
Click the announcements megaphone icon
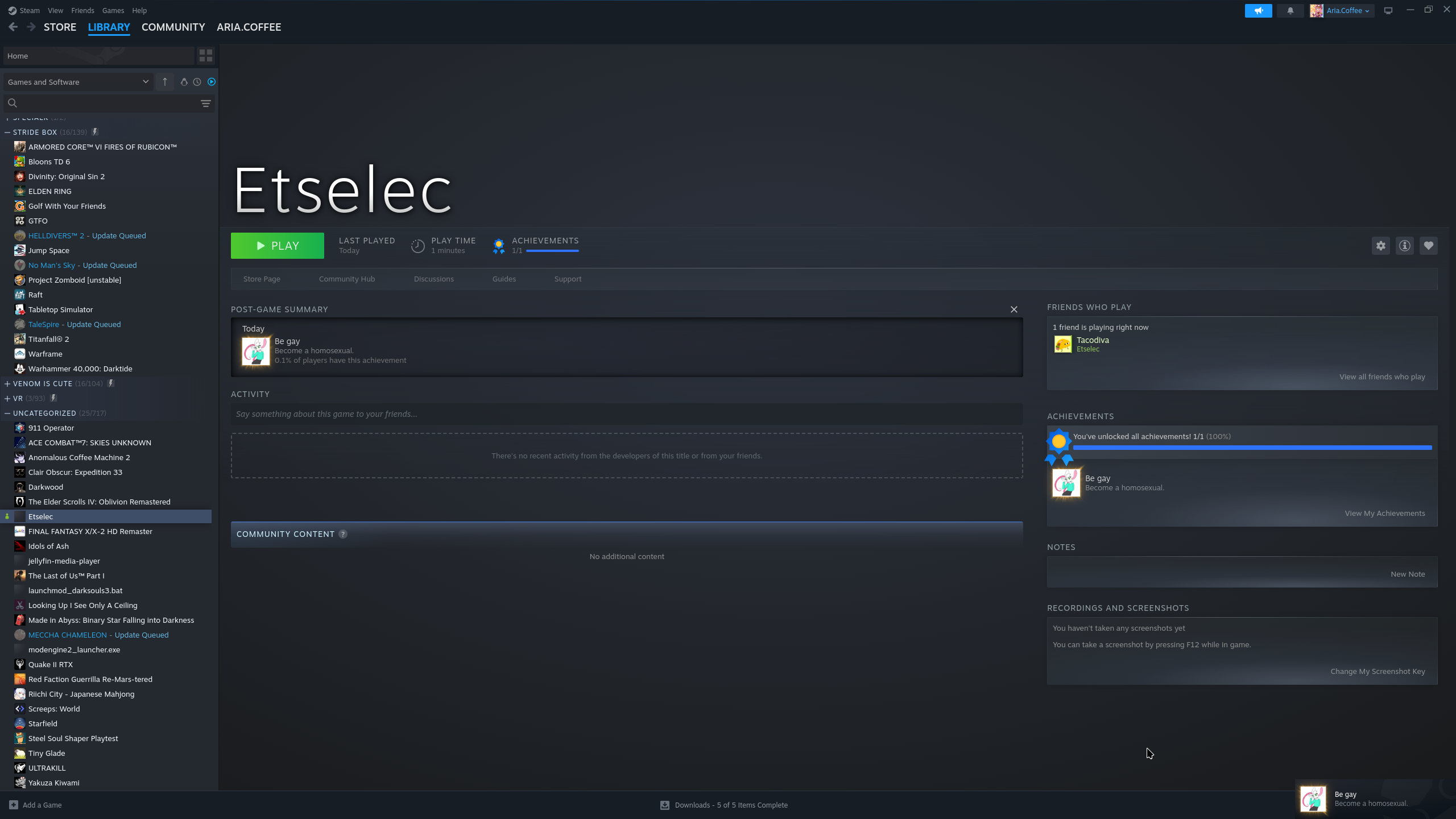coord(1259,11)
